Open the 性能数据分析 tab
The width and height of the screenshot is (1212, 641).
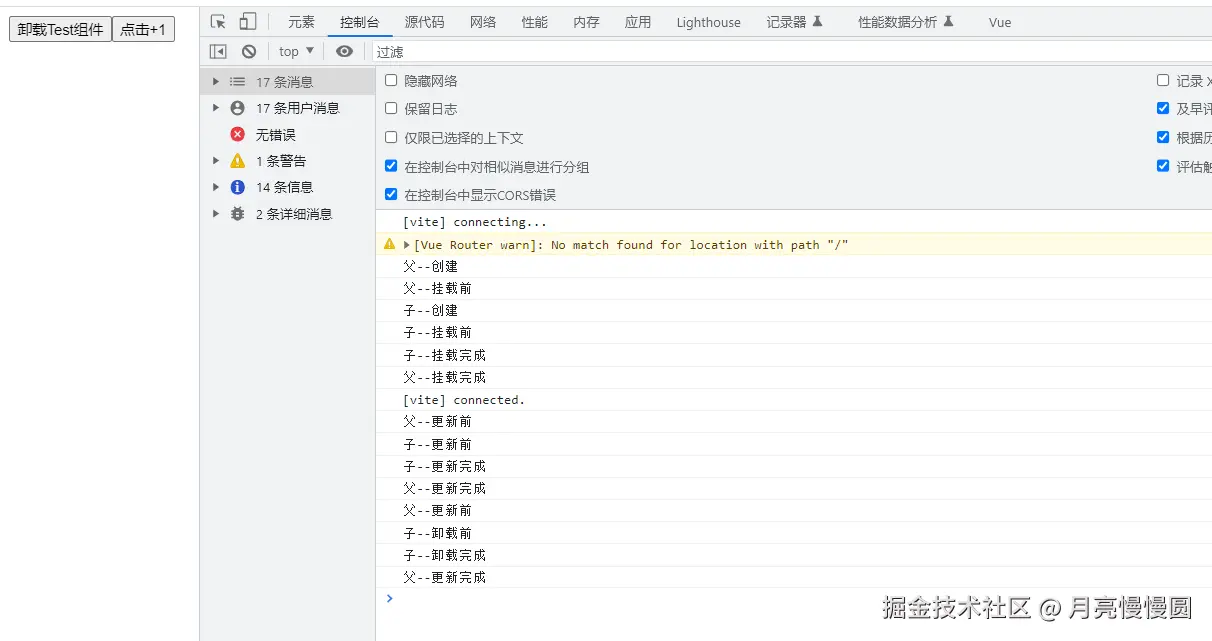coord(906,22)
